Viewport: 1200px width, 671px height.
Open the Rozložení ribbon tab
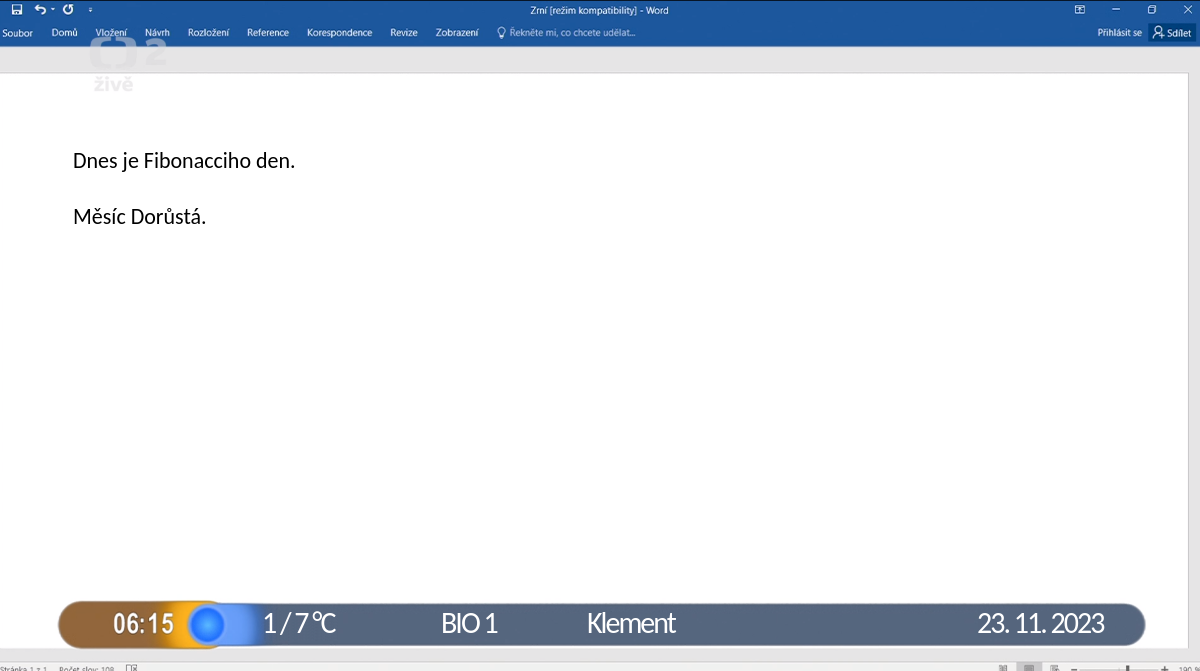pyautogui.click(x=208, y=33)
